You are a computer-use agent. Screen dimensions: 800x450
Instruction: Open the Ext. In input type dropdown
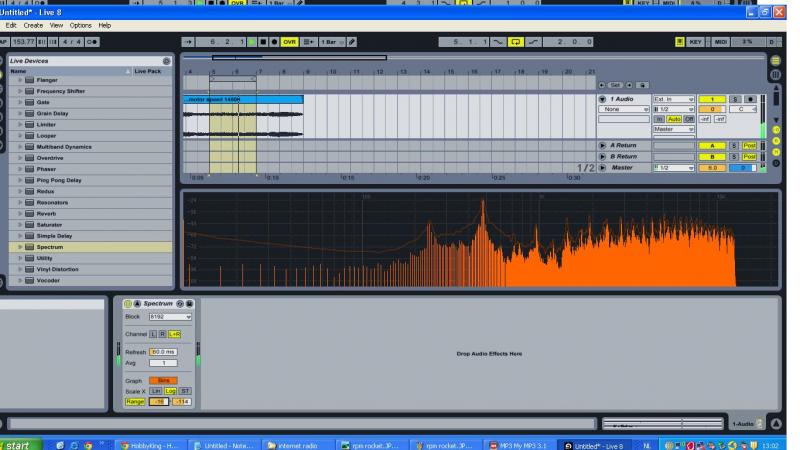tap(673, 99)
